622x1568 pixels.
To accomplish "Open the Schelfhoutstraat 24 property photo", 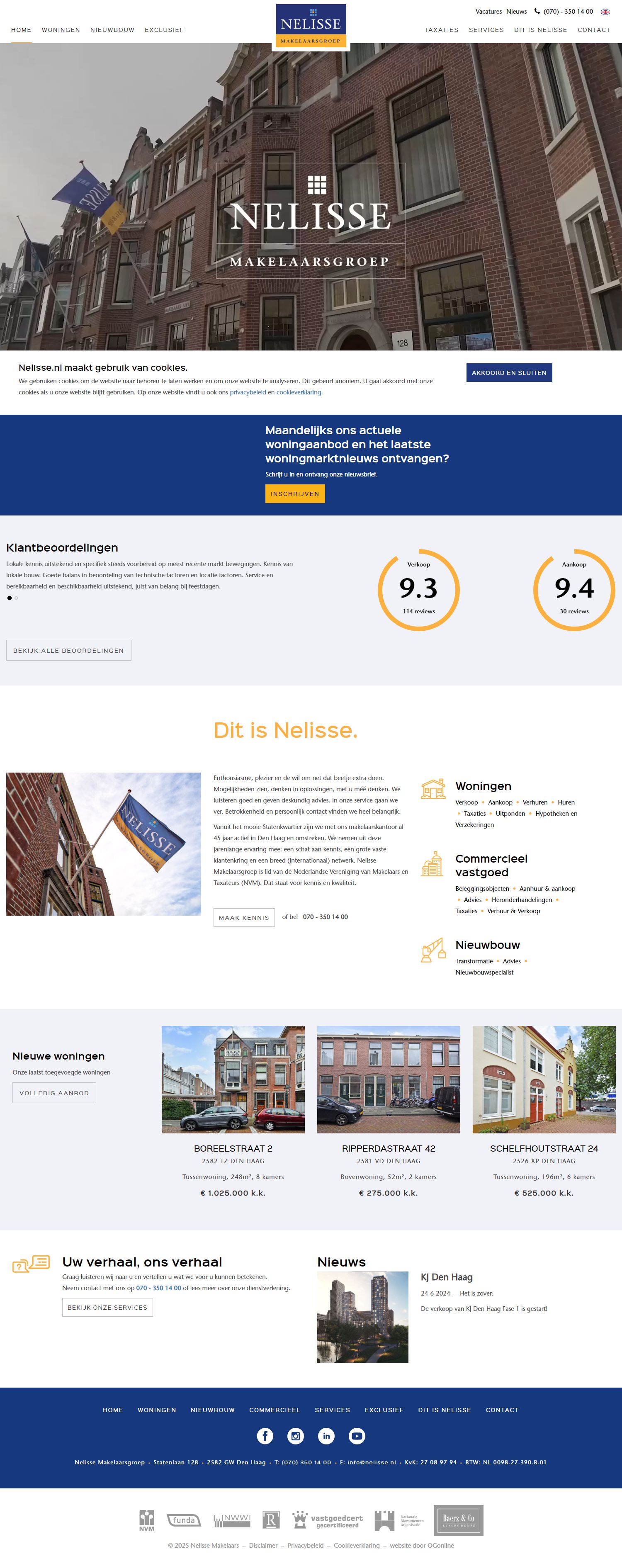I will 544,1079.
